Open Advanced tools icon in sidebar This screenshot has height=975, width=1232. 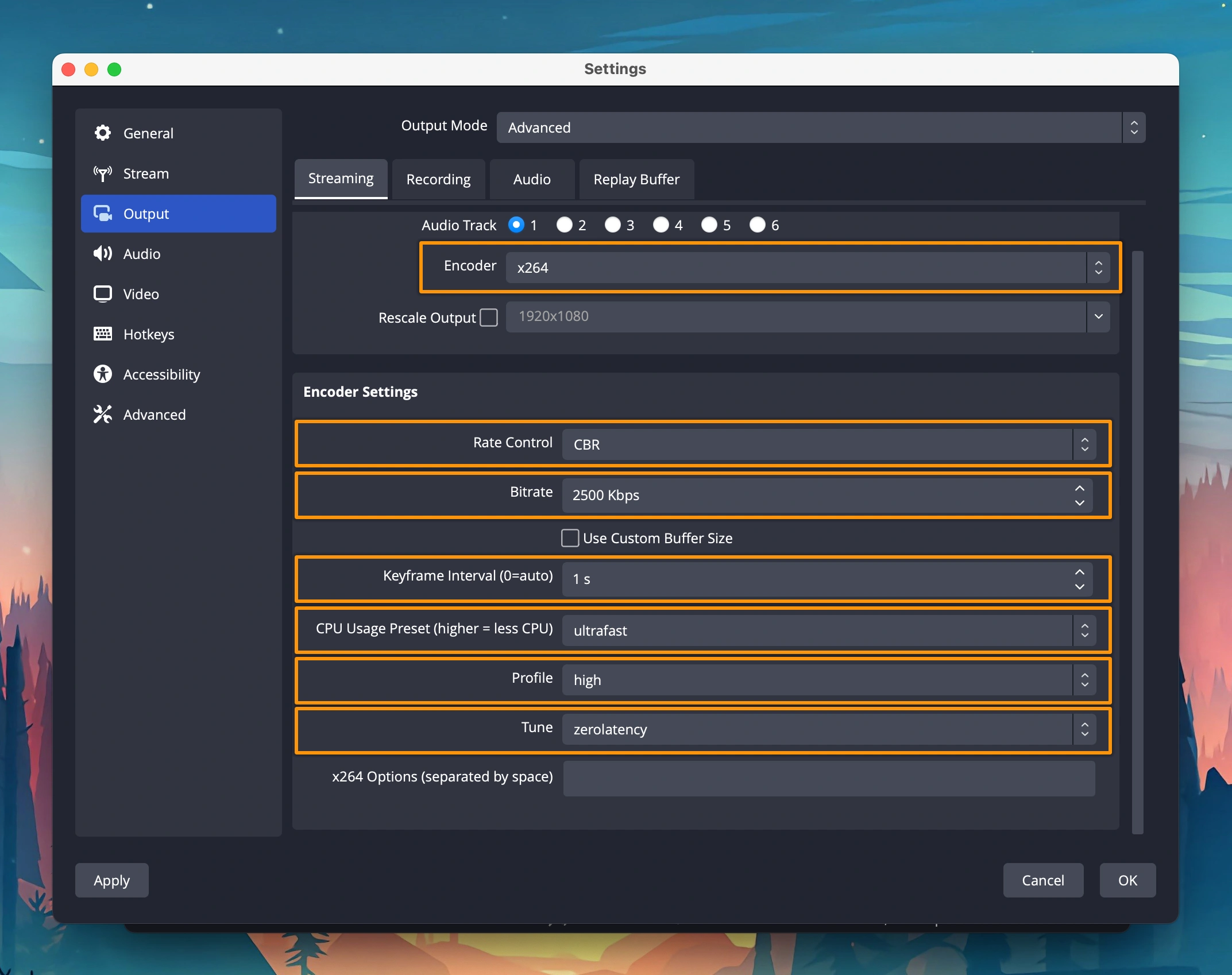tap(103, 415)
